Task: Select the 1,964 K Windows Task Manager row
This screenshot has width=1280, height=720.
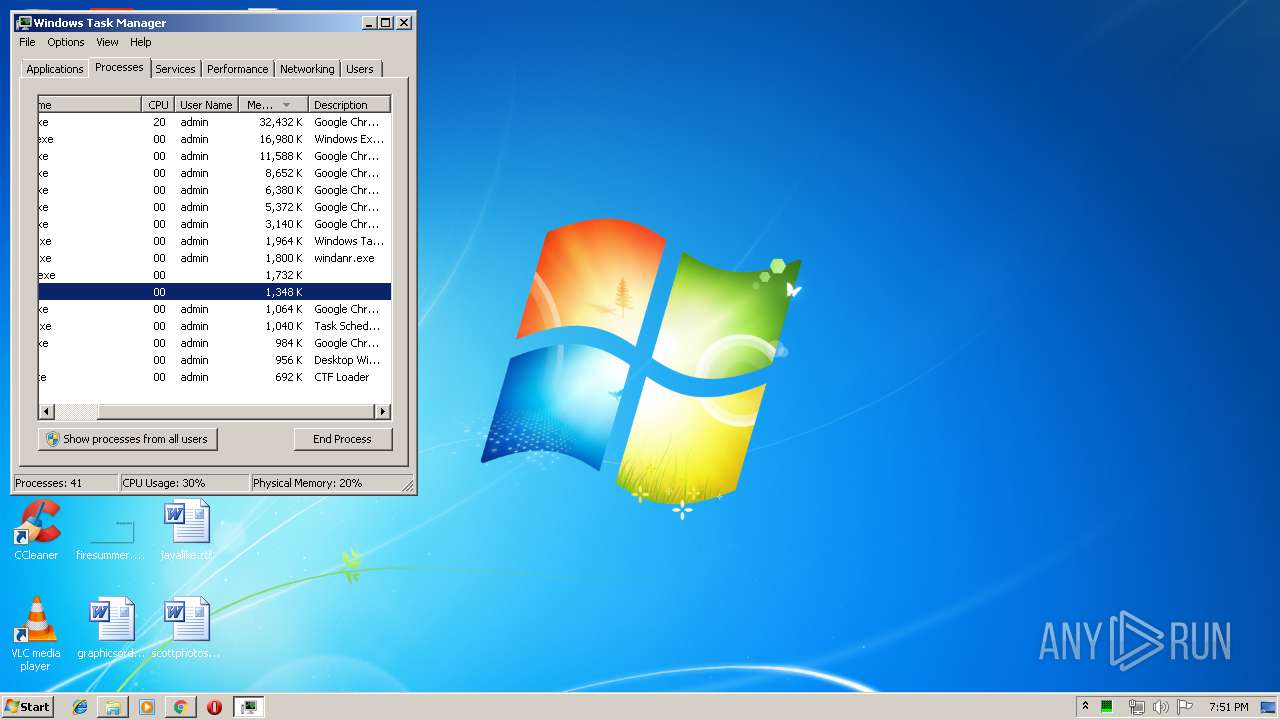Action: [x=214, y=241]
